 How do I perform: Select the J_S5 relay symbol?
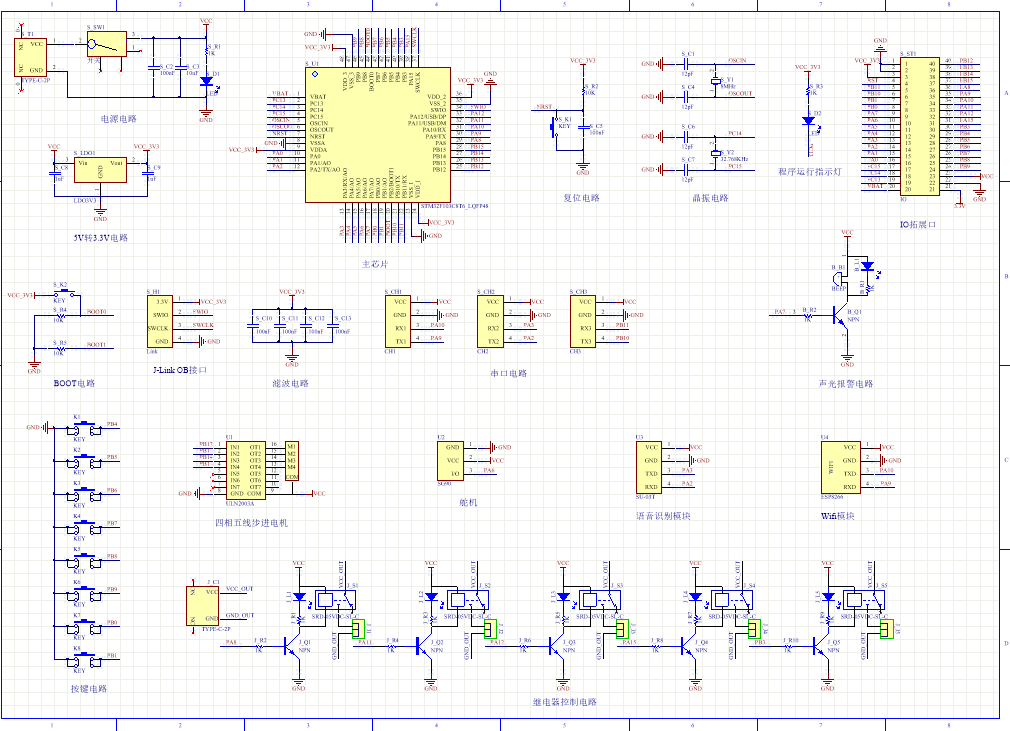point(864,600)
